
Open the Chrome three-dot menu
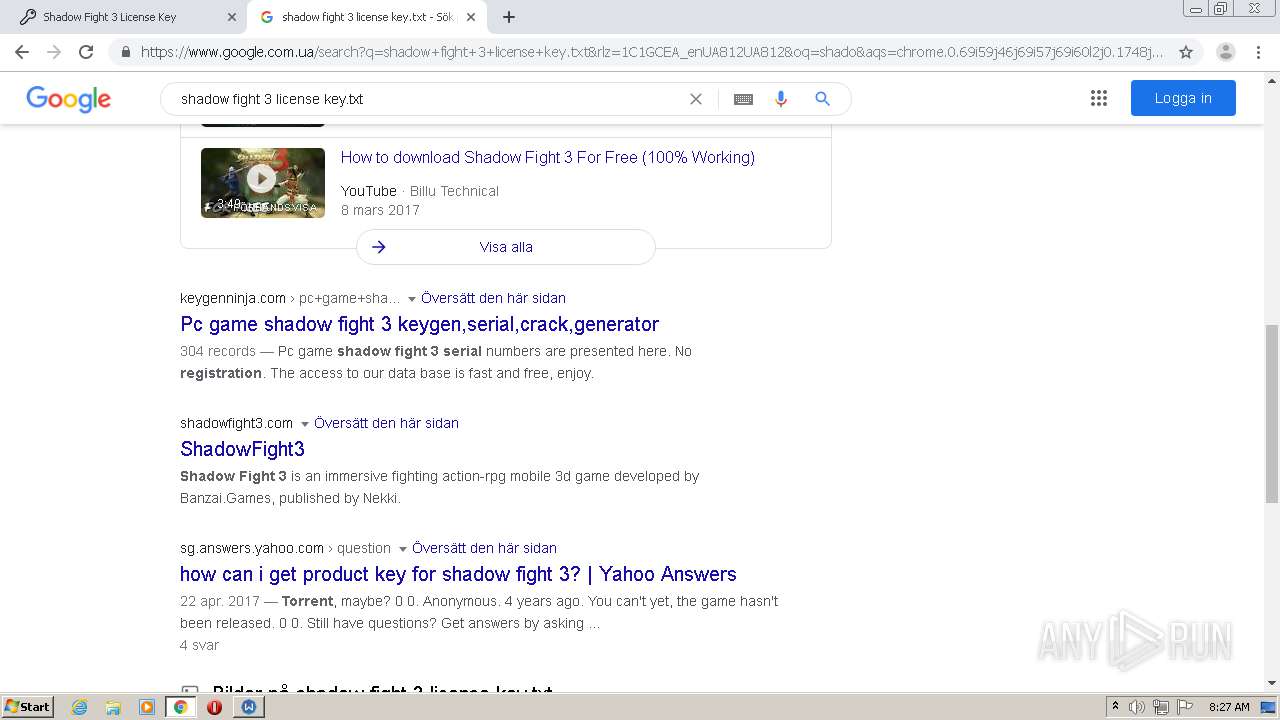1258,52
